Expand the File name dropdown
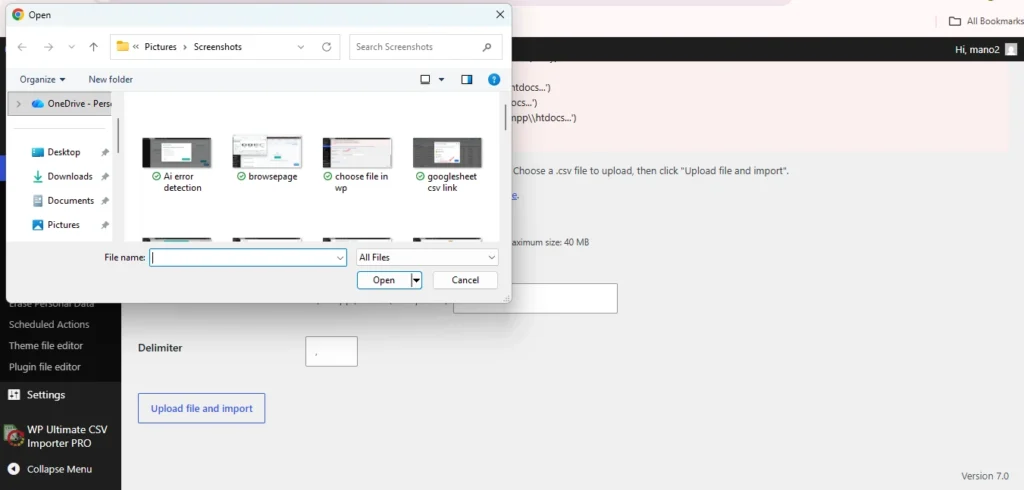This screenshot has height=490, width=1024. [340, 257]
